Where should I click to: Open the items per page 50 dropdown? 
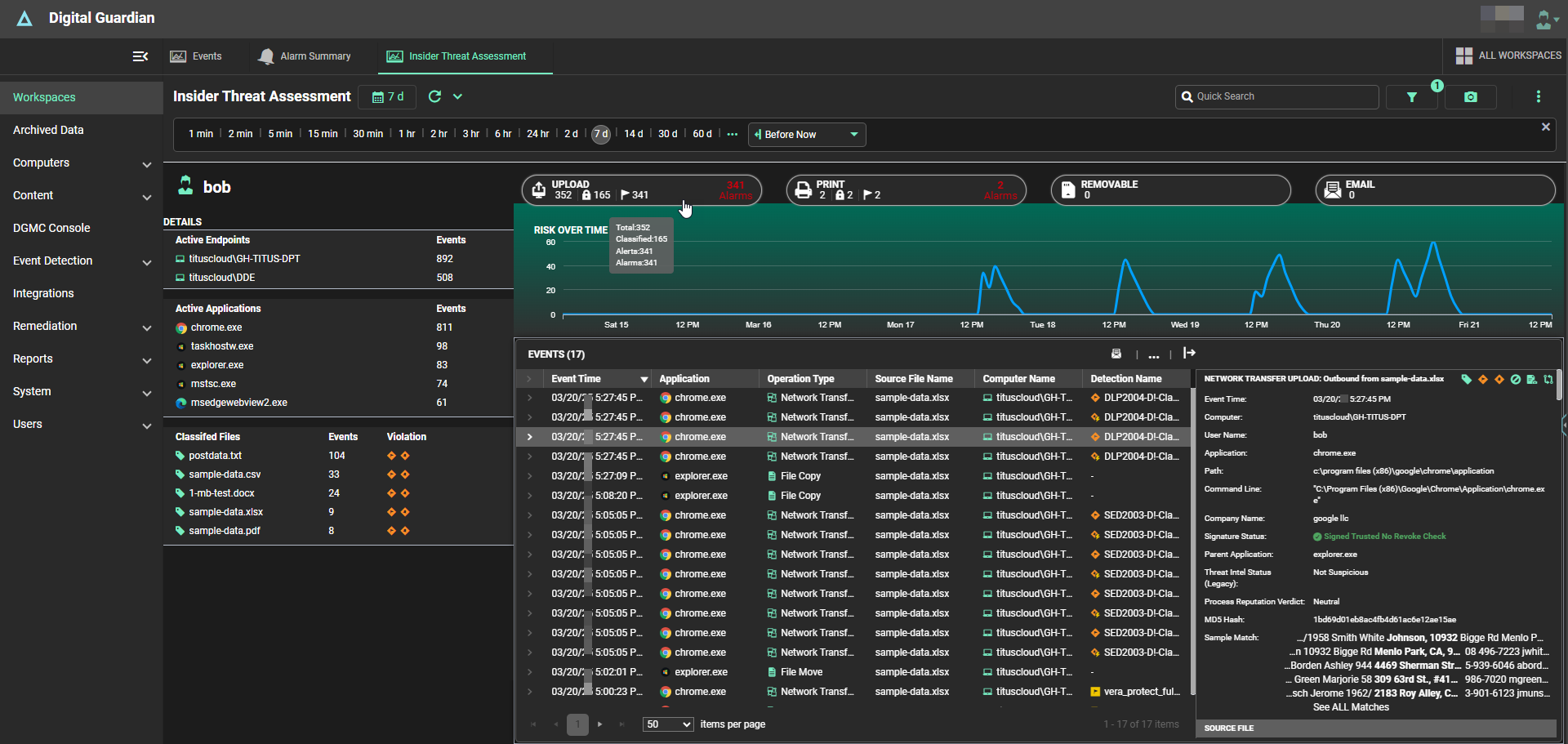(x=667, y=724)
